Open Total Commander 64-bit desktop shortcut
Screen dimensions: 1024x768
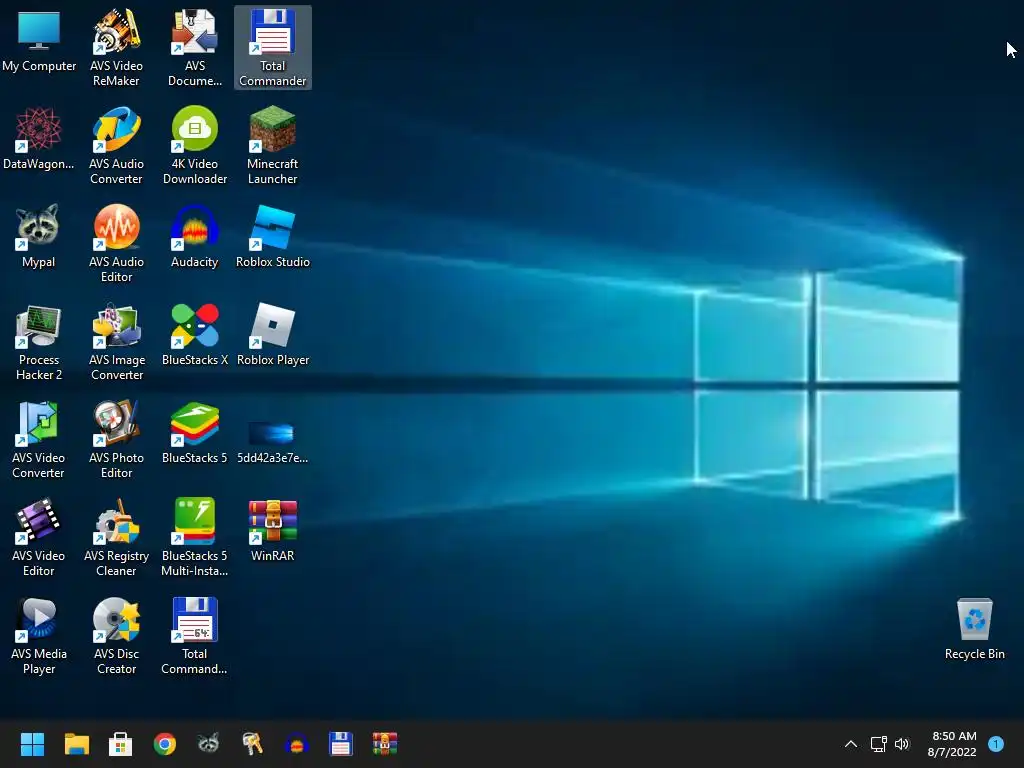195,635
